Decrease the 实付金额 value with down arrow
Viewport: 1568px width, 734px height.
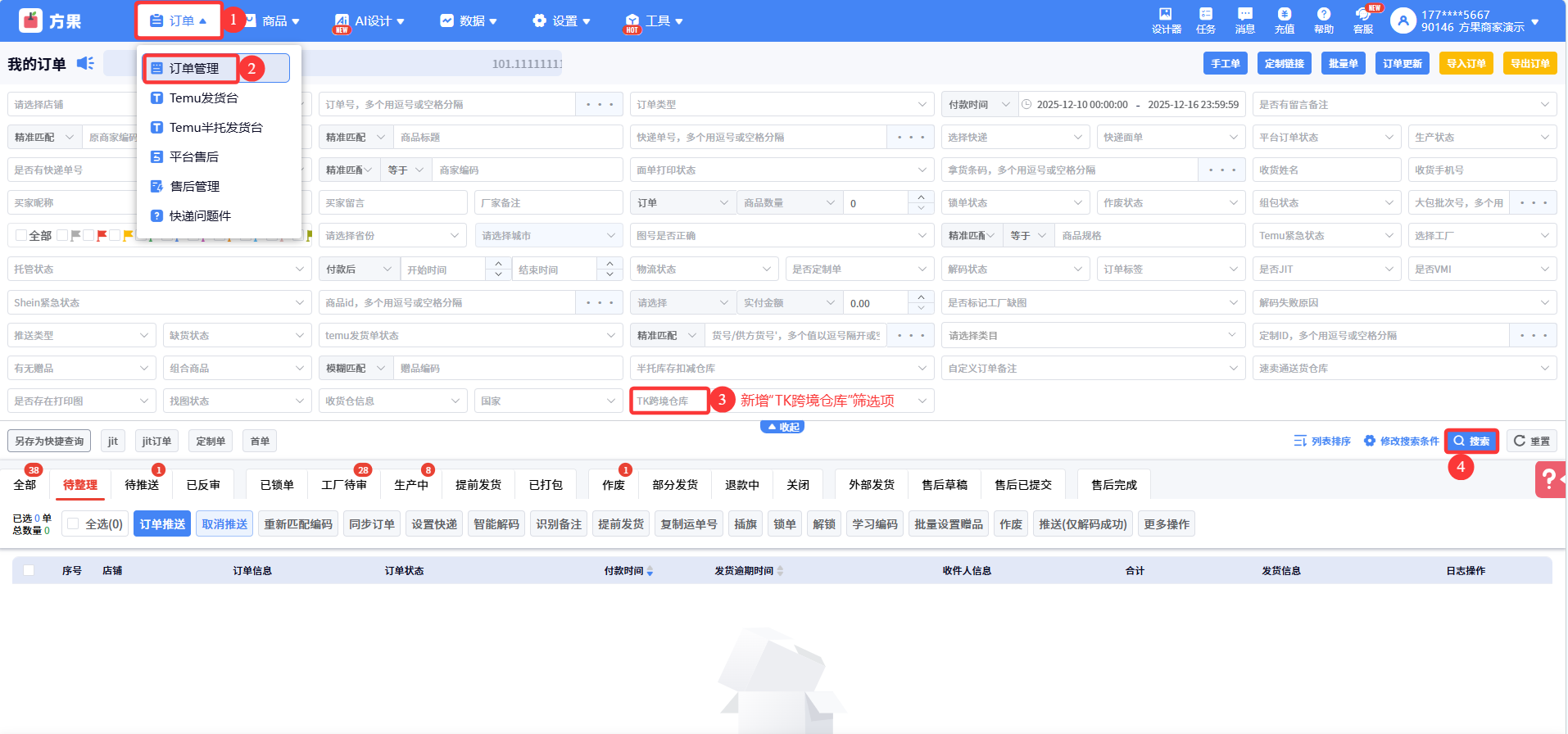[921, 308]
